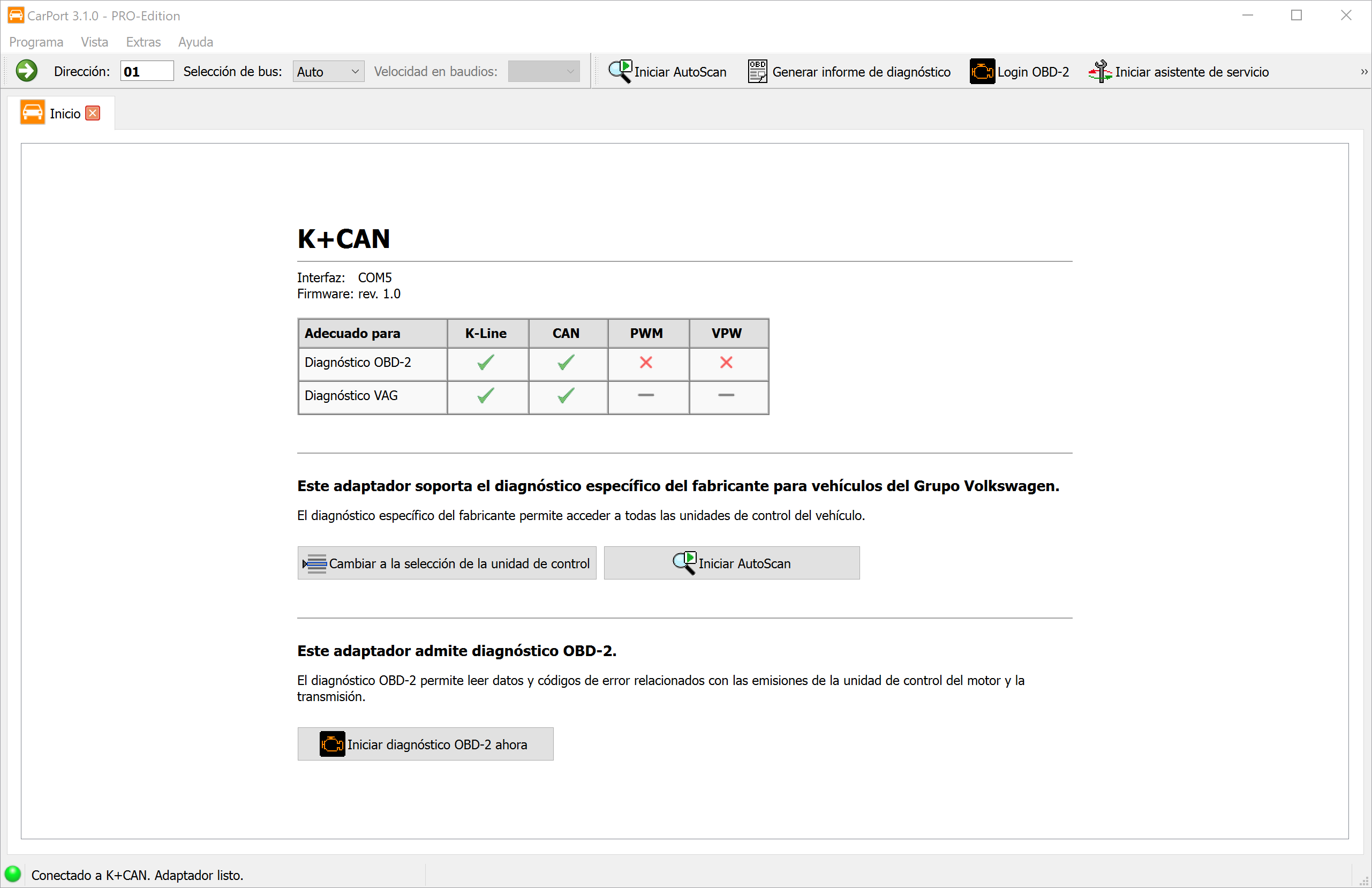
Task: Click the engine icon for Login OBD-2
Action: (x=982, y=71)
